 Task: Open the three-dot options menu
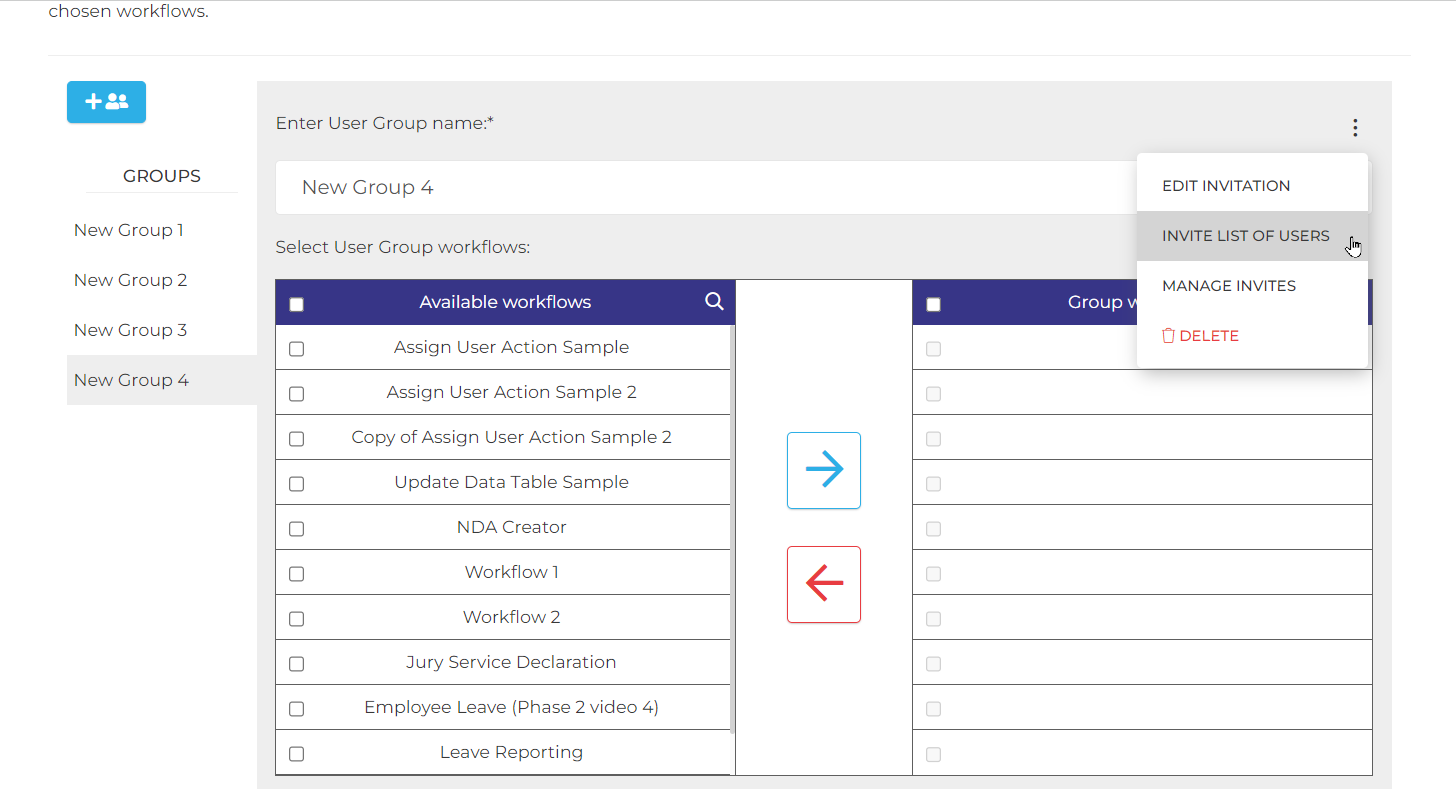coord(1355,128)
